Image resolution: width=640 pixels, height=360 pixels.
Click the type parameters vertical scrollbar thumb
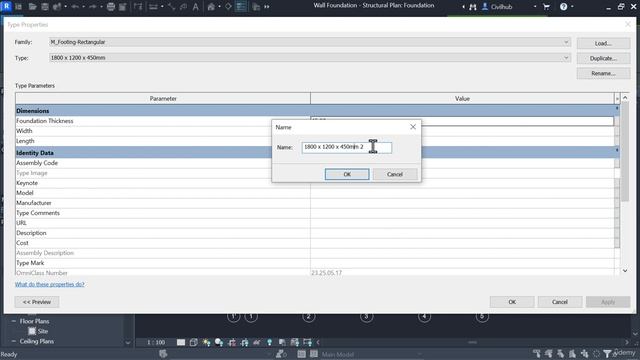[625, 152]
